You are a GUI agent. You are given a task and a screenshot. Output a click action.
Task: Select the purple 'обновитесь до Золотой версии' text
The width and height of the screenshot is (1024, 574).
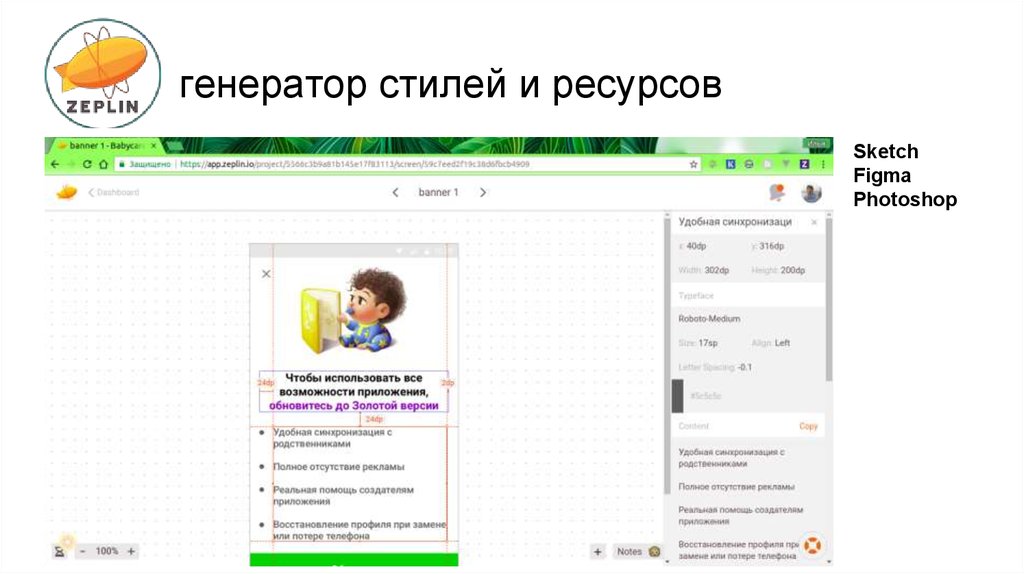pos(353,406)
